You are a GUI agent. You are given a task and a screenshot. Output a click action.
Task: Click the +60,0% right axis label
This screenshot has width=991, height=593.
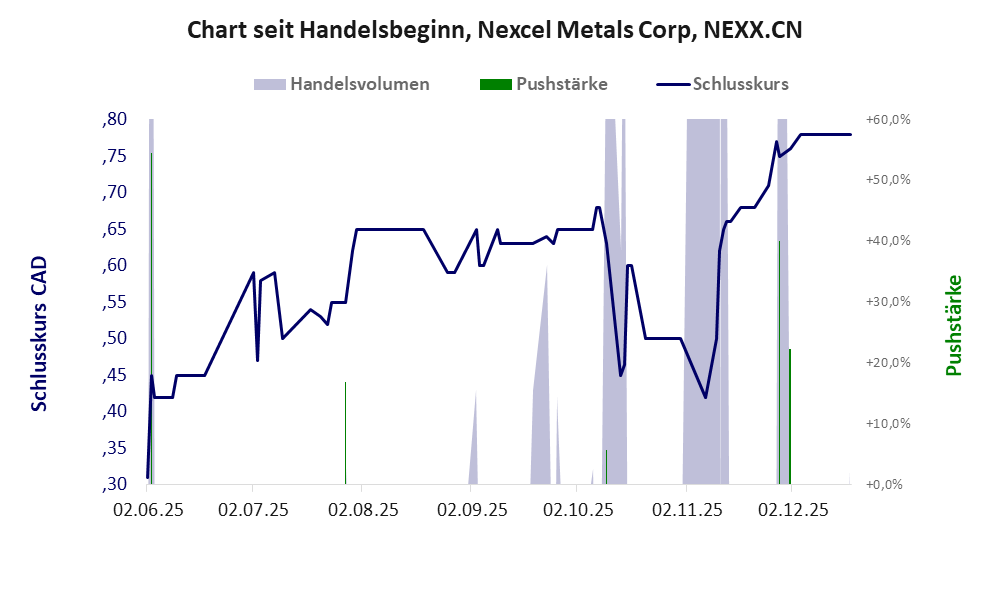click(888, 120)
